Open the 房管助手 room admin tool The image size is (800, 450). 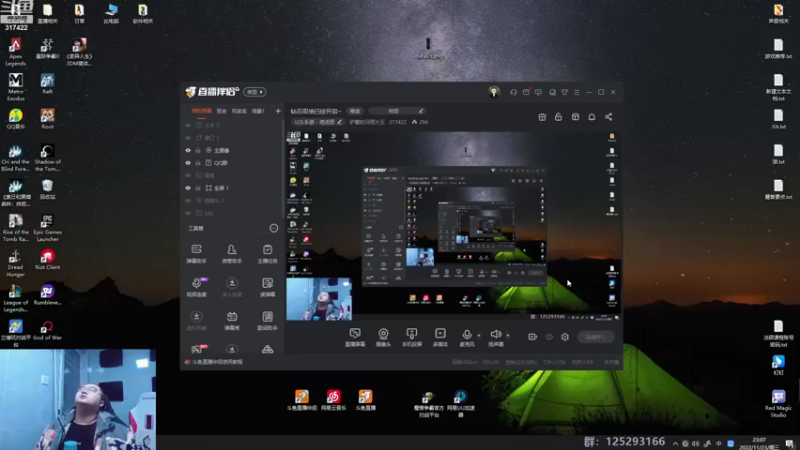[232, 254]
